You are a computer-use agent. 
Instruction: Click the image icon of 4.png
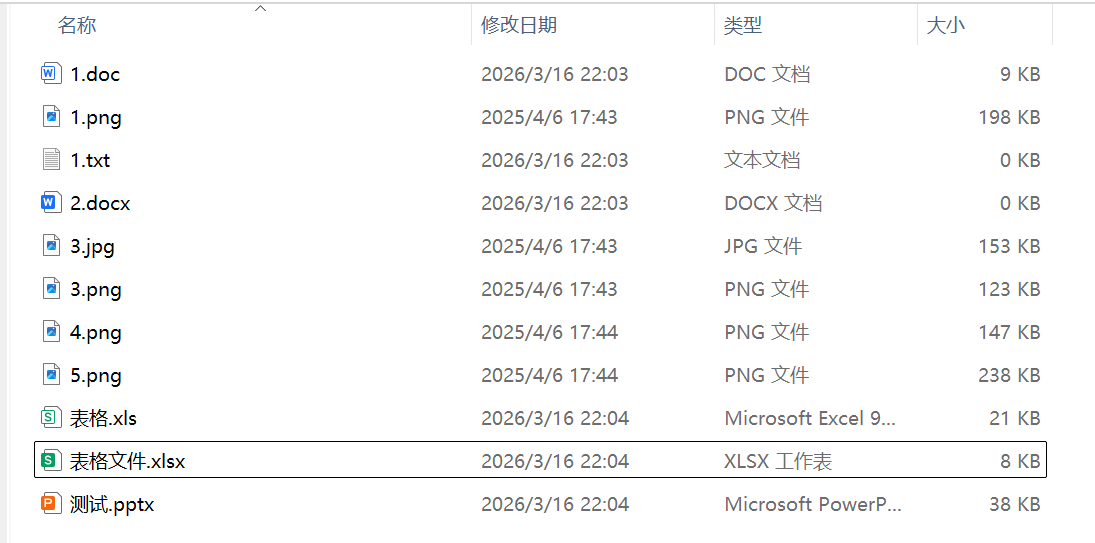(51, 332)
